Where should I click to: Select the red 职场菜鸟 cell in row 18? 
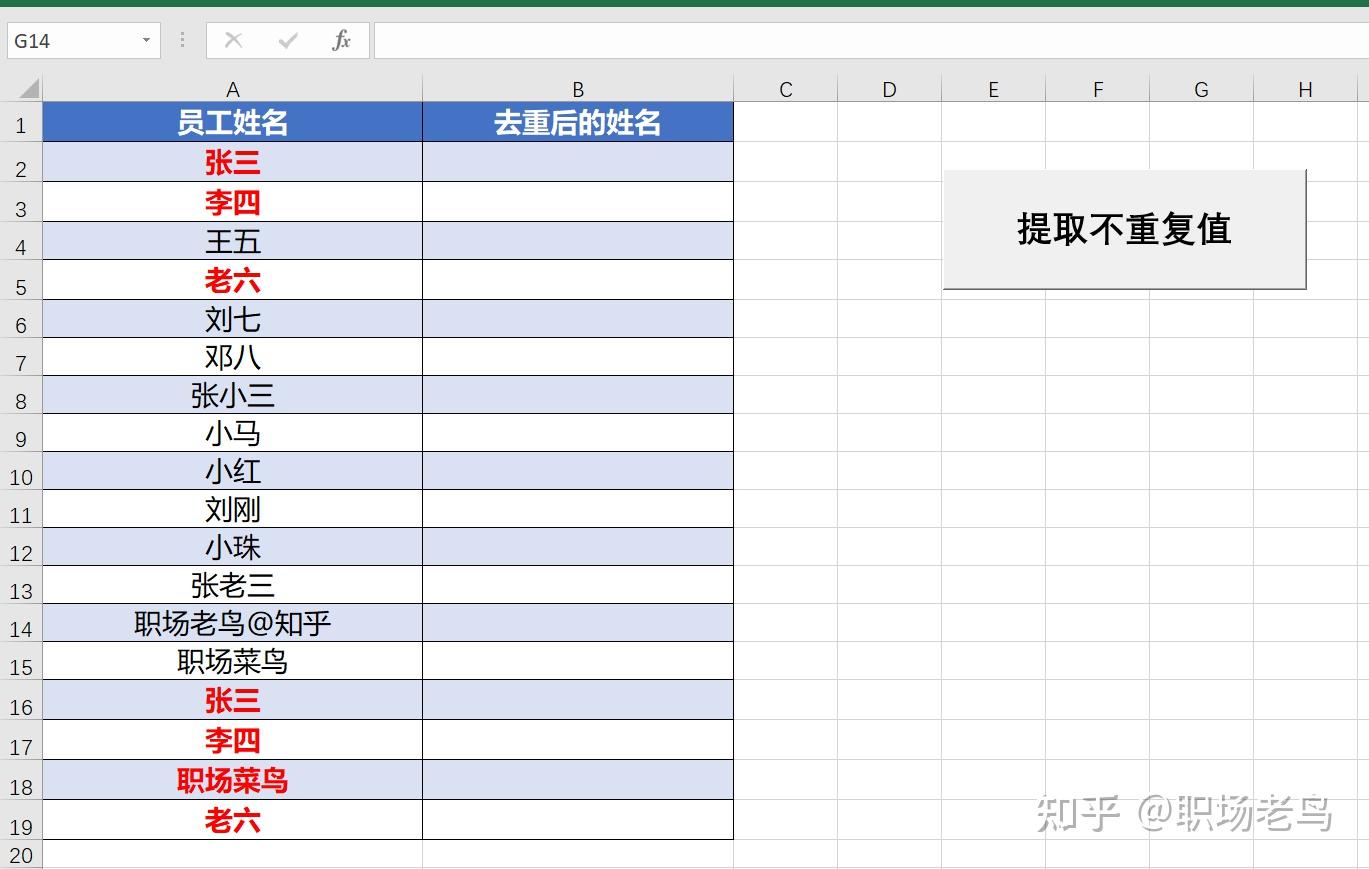click(x=232, y=780)
